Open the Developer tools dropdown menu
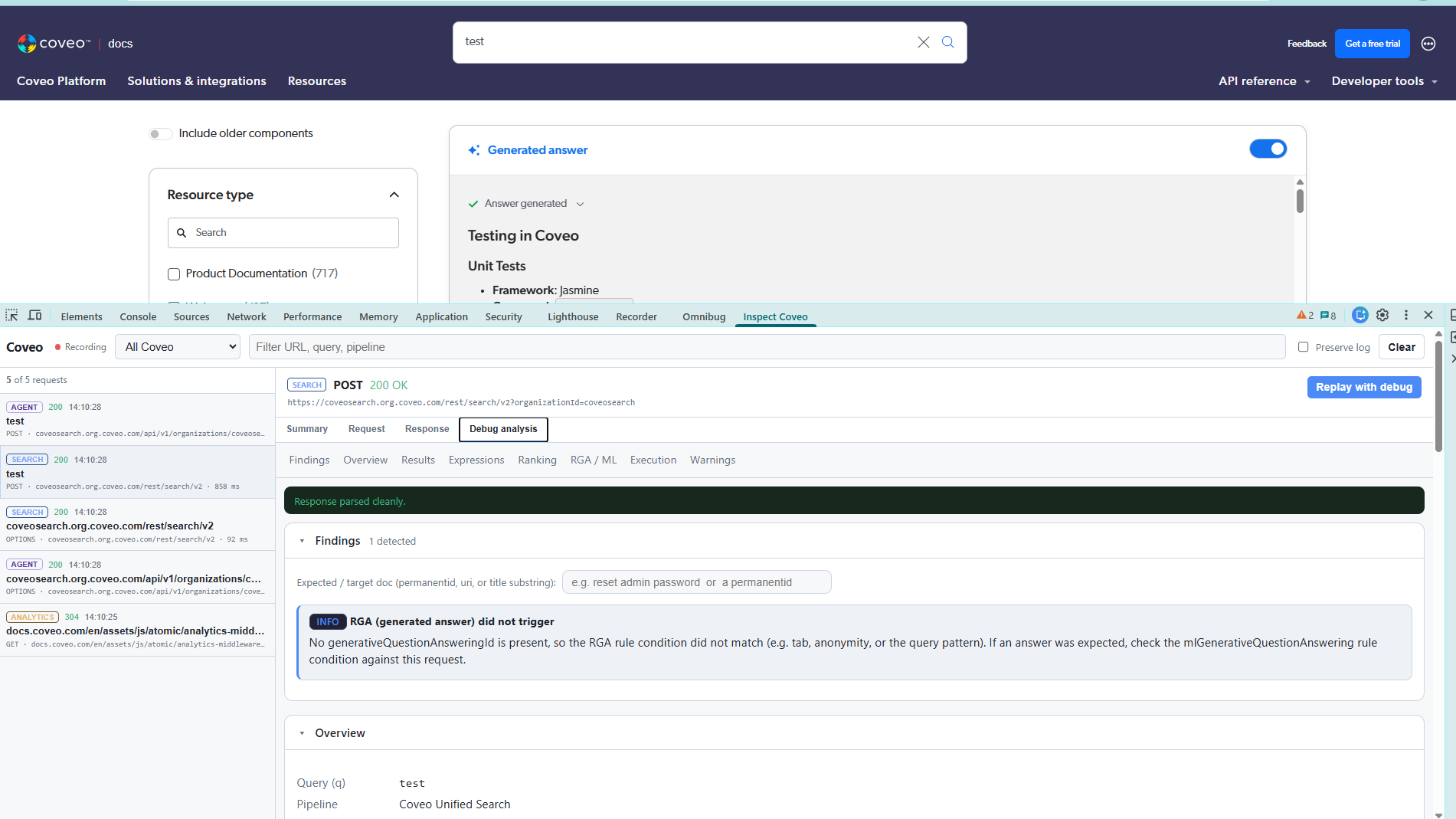Viewport: 1456px width, 819px height. [1385, 81]
